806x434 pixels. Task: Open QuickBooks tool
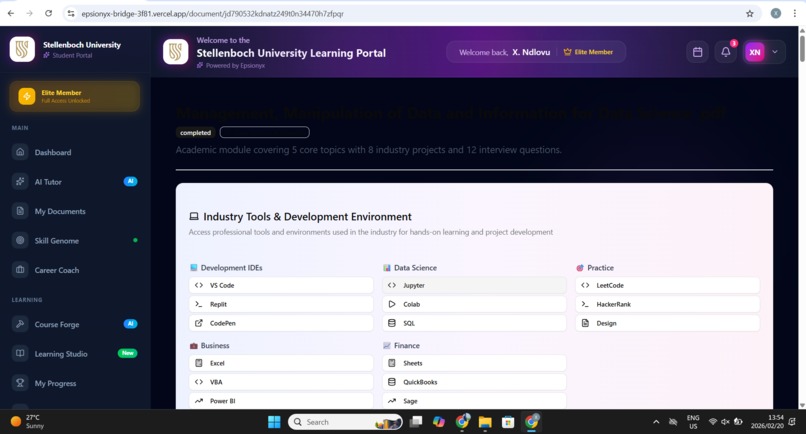pos(474,382)
